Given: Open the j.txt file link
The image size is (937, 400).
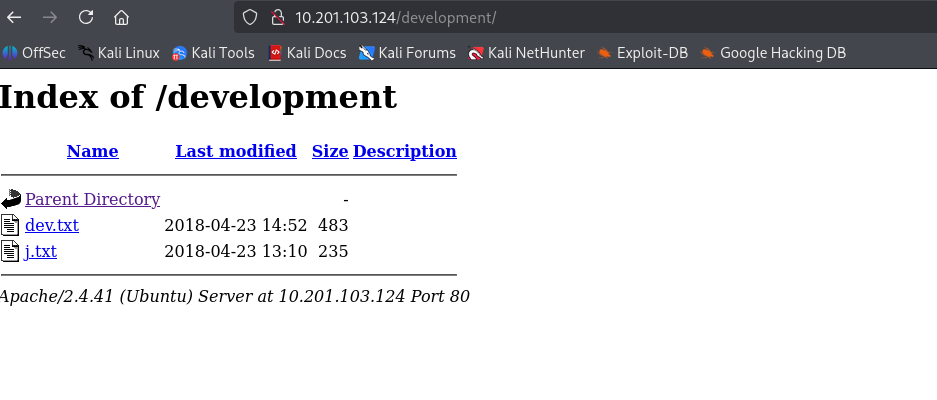Looking at the screenshot, I should coord(41,251).
